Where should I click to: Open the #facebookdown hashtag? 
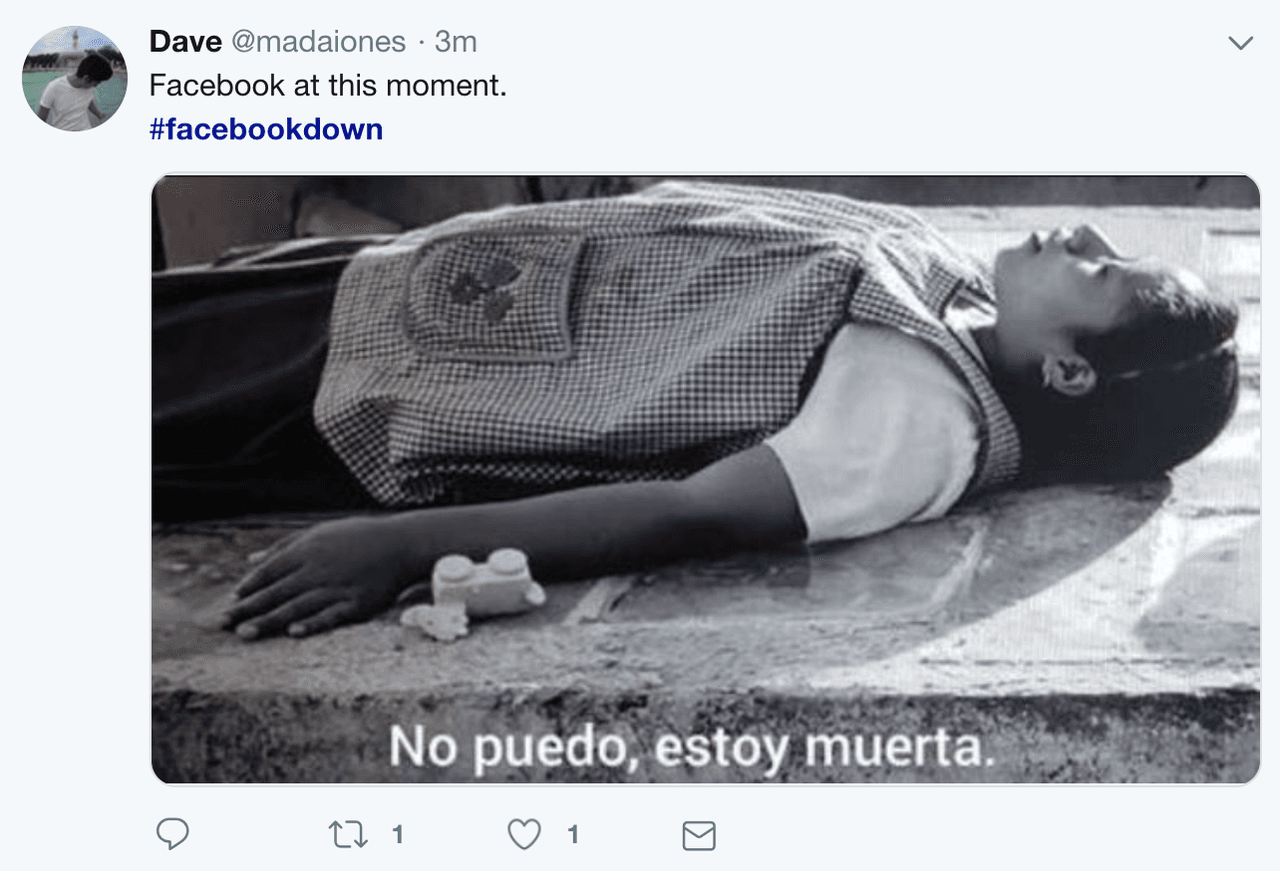(266, 129)
